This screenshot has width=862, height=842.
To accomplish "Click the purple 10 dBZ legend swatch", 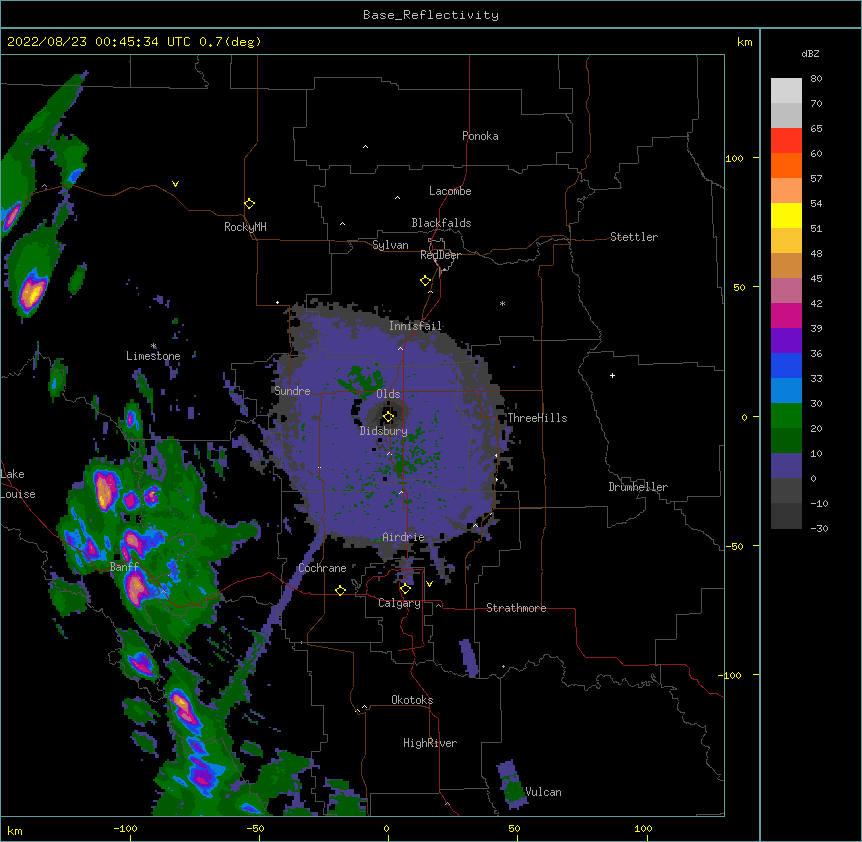I will [786, 466].
